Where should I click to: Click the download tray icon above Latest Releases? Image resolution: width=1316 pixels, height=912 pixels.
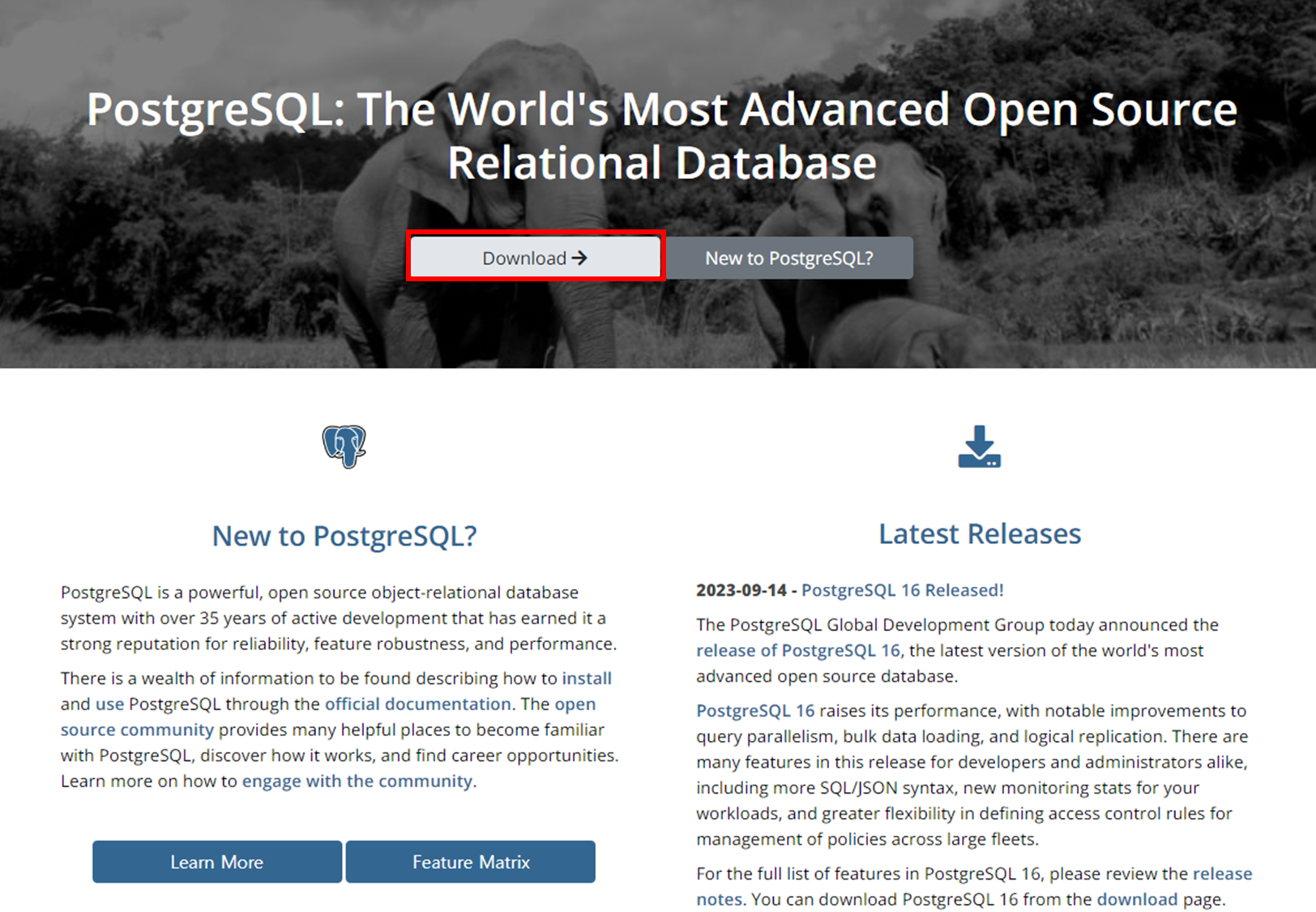coord(979,447)
